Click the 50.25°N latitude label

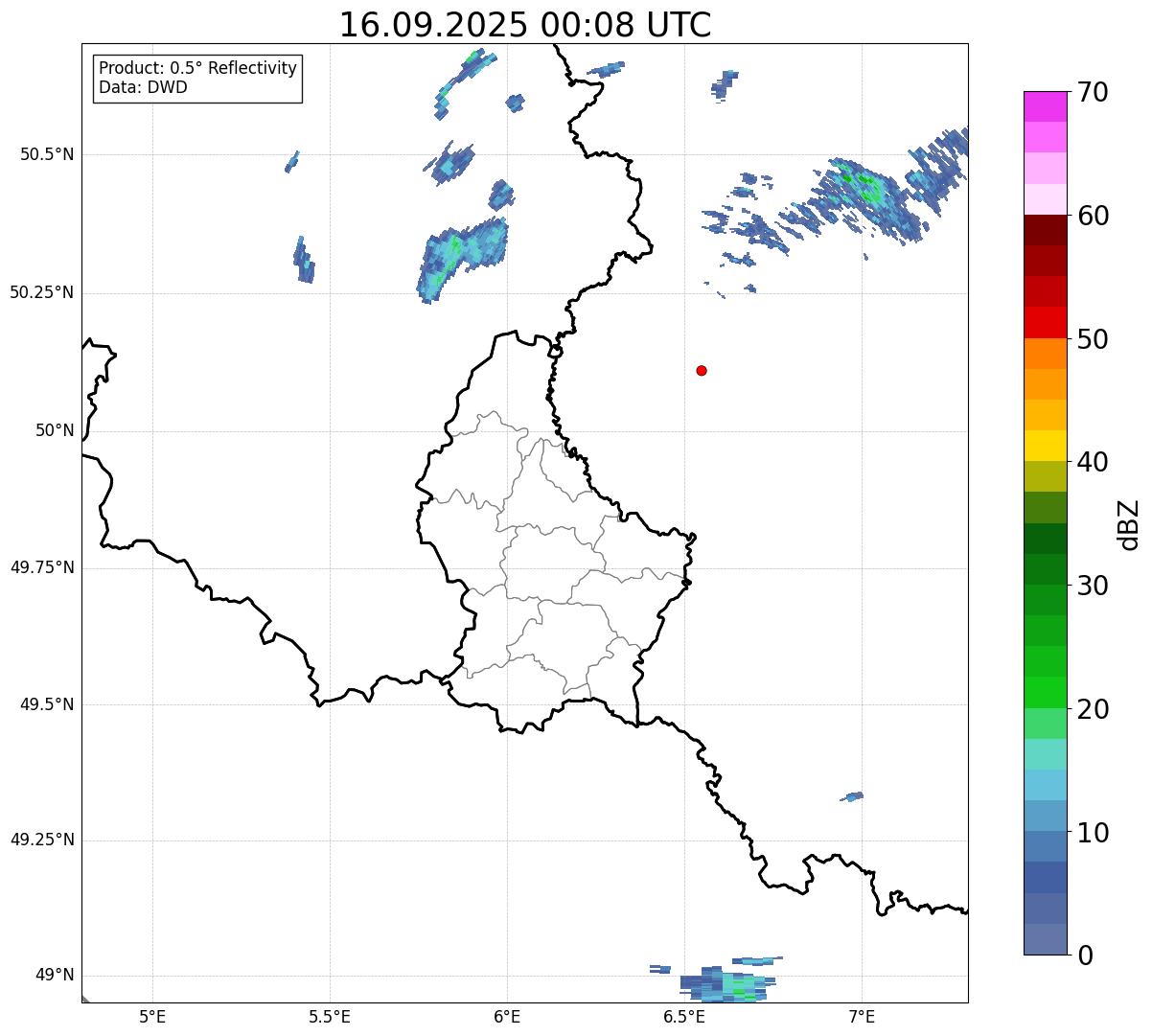[42, 292]
